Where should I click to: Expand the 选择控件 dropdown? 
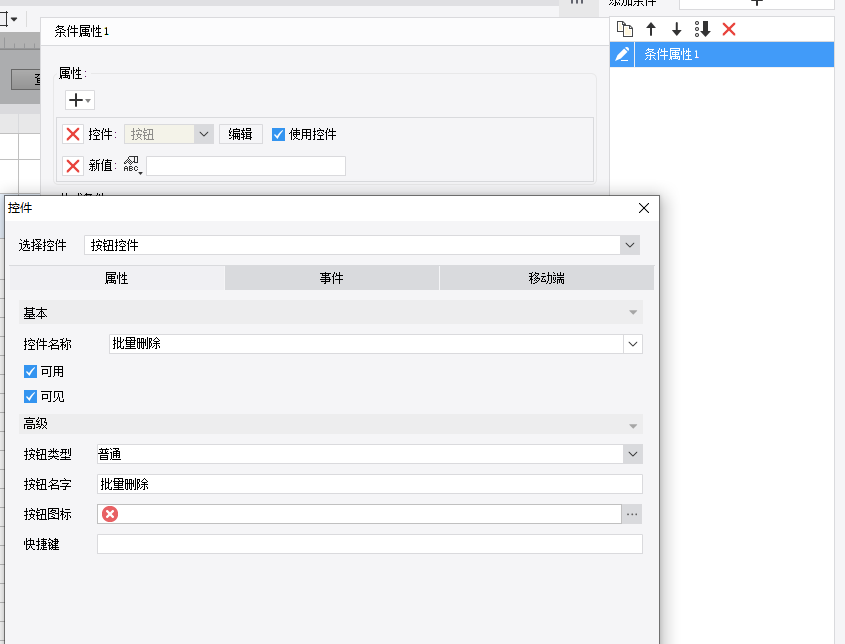tap(630, 245)
